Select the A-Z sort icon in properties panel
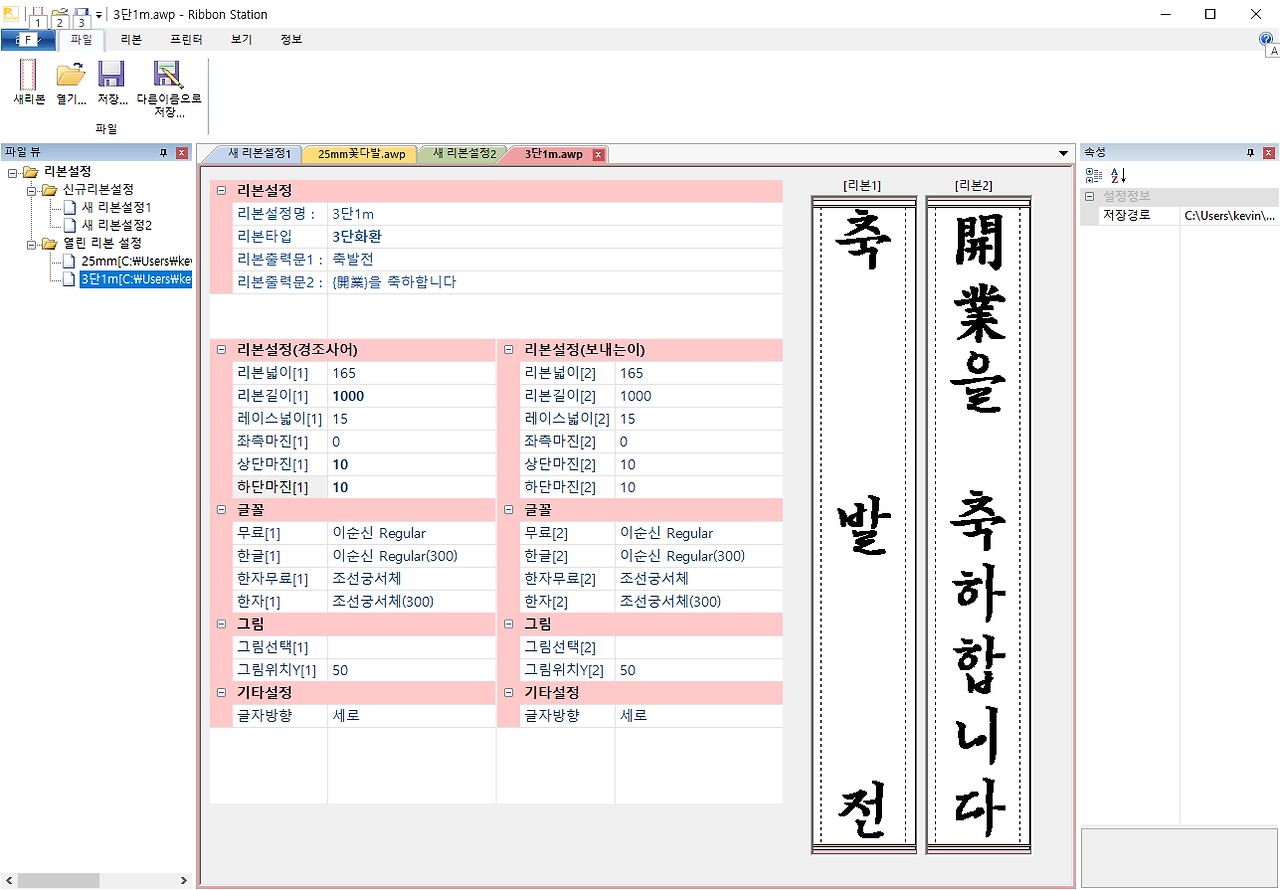 [x=1117, y=174]
